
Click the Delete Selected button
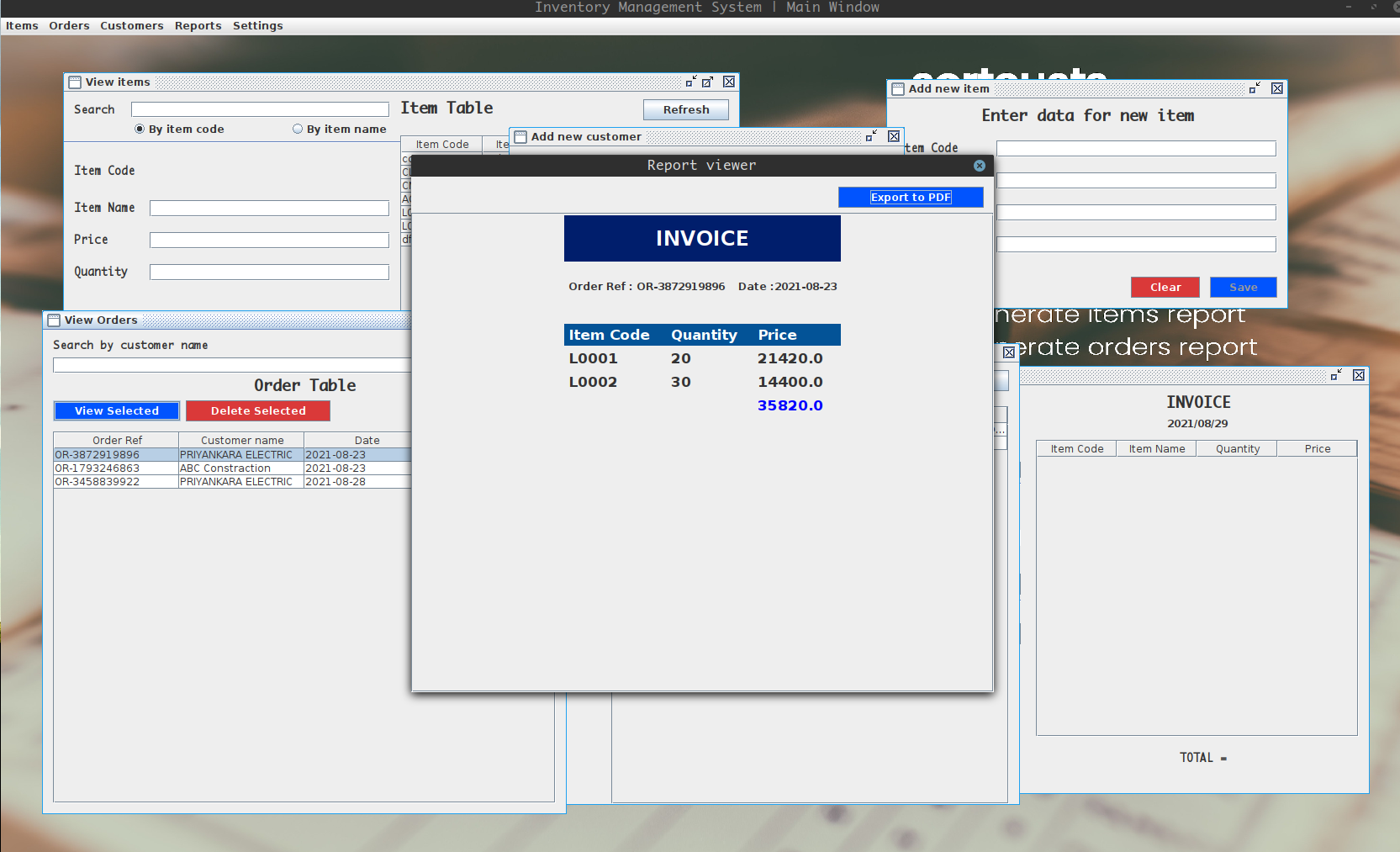point(257,410)
